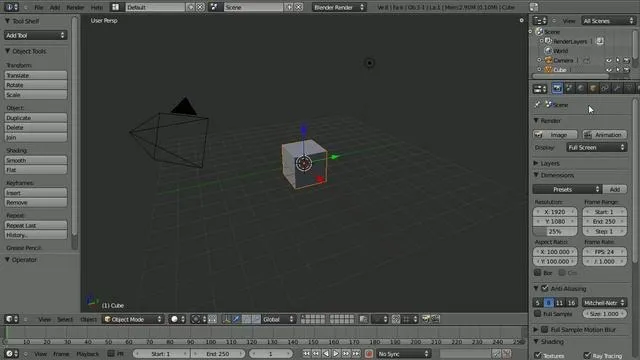Viewport: 640px width, 360px height.
Task: Enable the Border render checkbox
Action: 538,273
